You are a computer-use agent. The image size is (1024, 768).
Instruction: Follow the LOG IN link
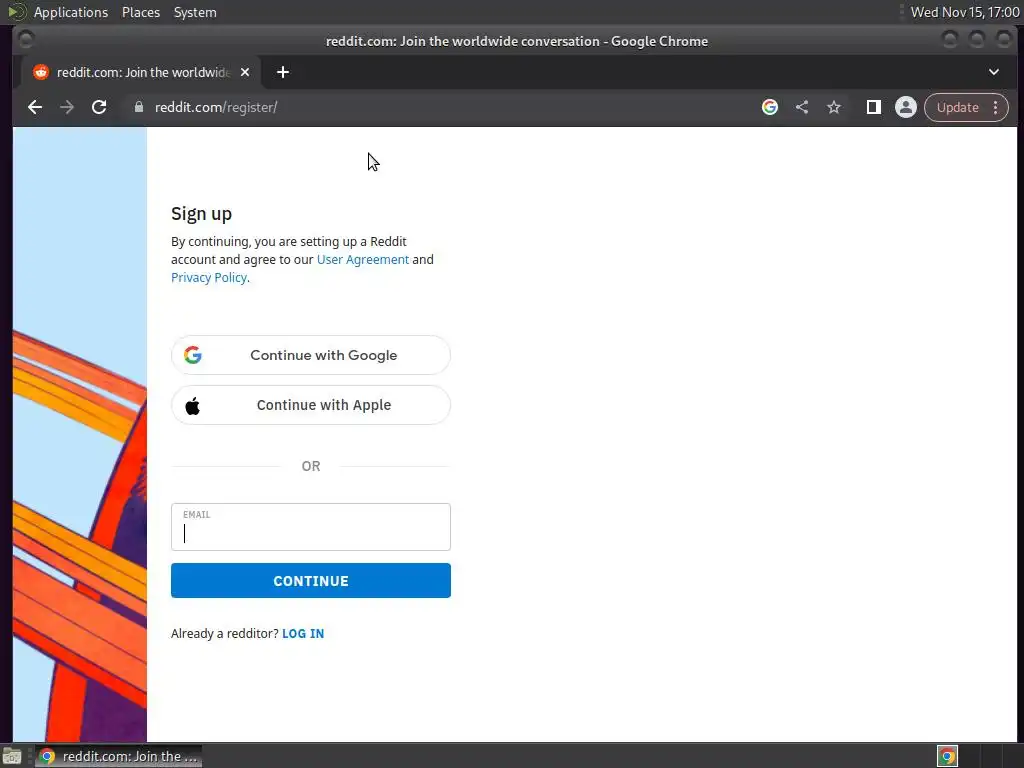303,633
